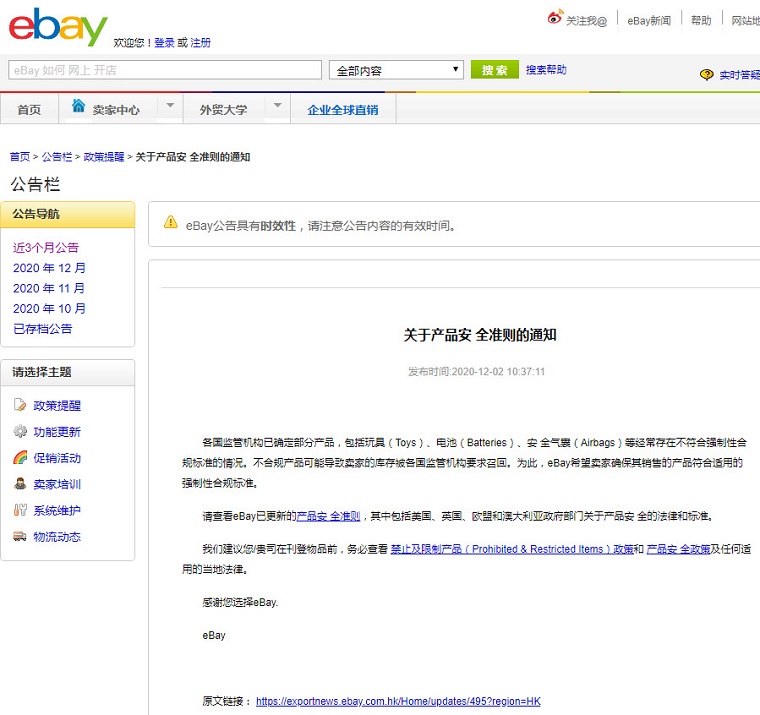Open the 企业全球直销 navigation tab

pos(343,110)
